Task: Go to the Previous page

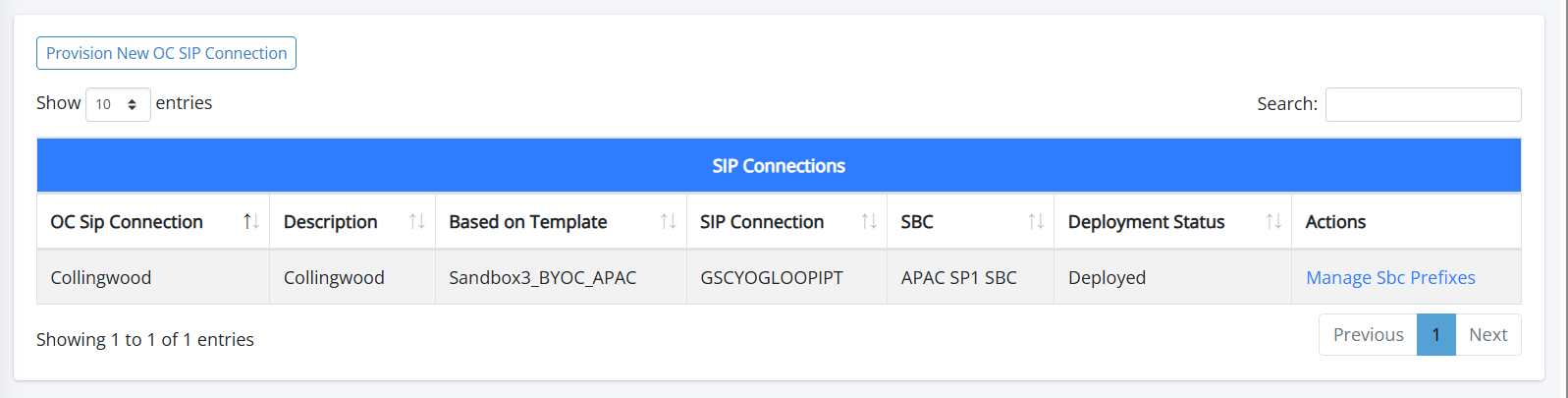Action: pyautogui.click(x=1368, y=335)
